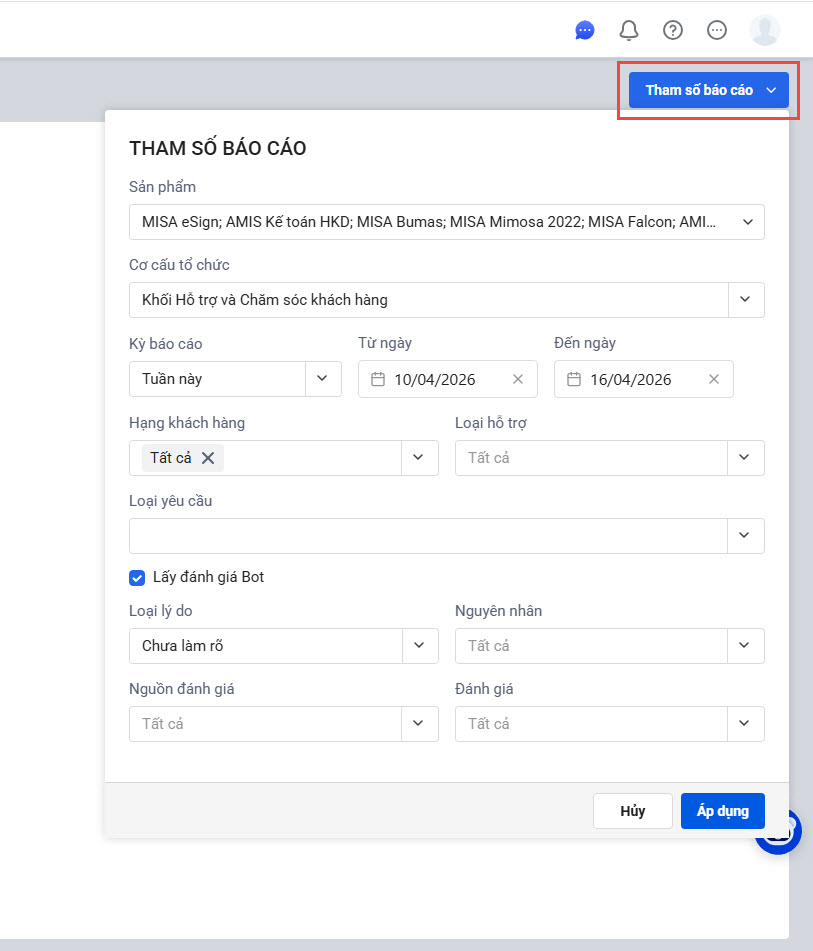Uncheck Lấy đánh giá Bot checkbox
This screenshot has width=813, height=951.
(x=138, y=577)
